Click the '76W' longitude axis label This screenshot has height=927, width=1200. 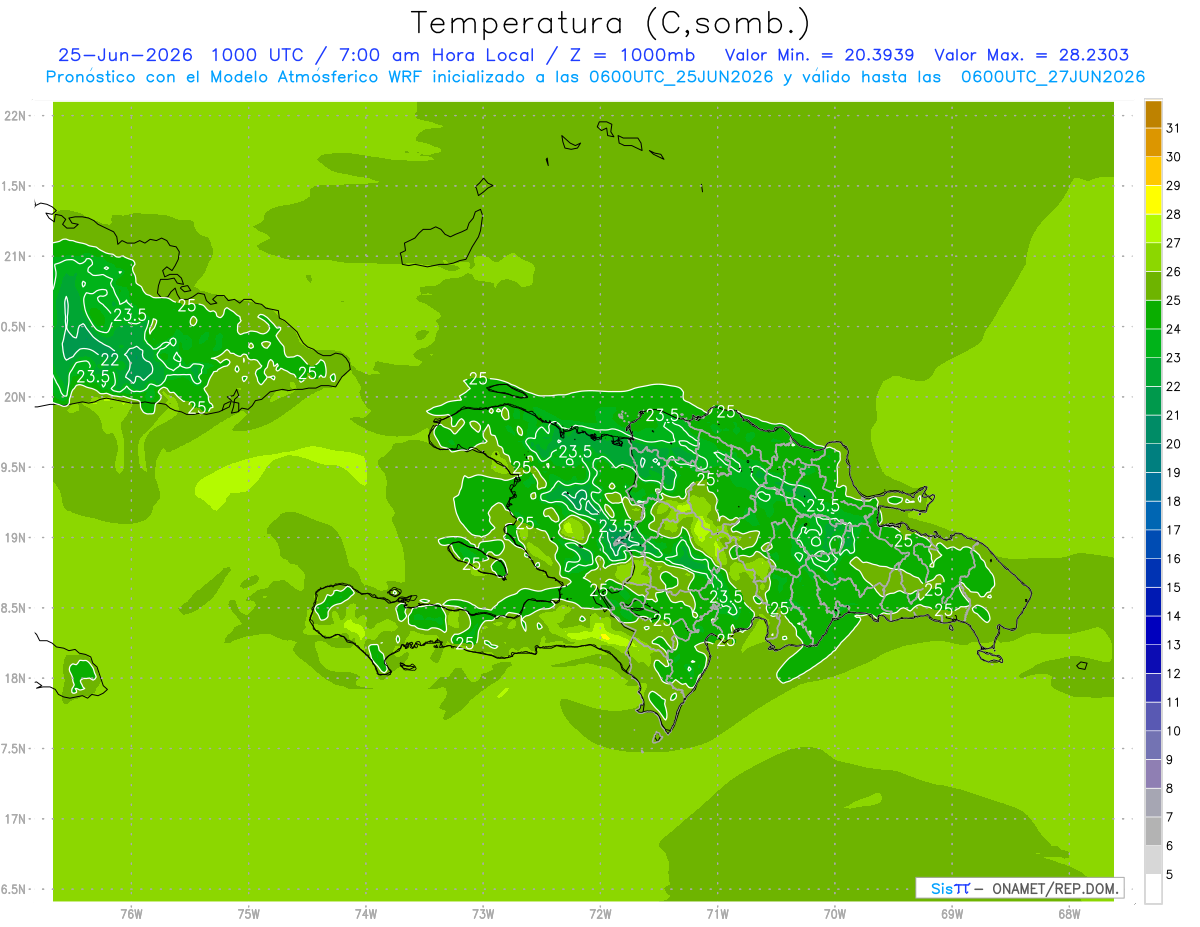coord(131,914)
